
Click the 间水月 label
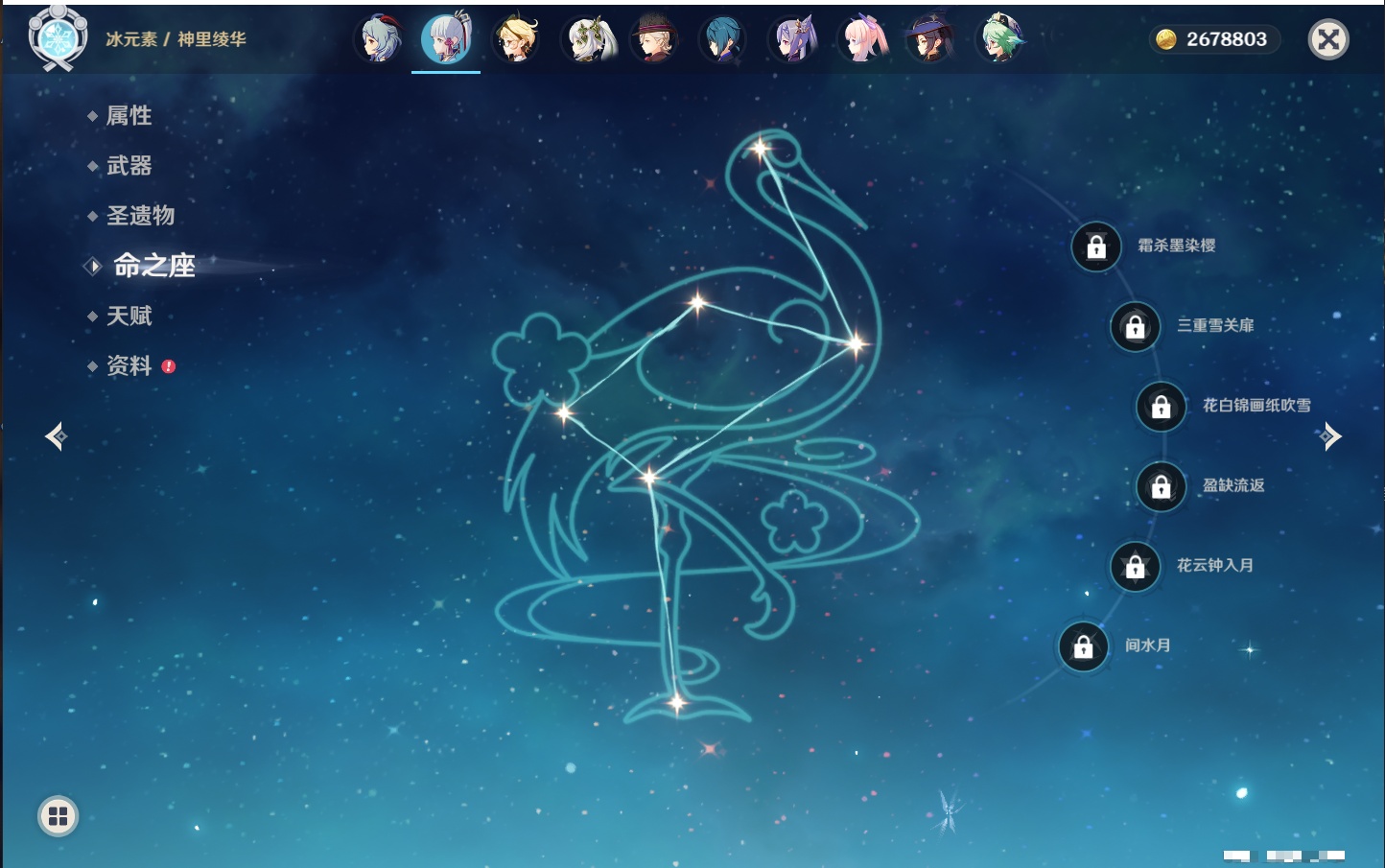(x=1148, y=645)
